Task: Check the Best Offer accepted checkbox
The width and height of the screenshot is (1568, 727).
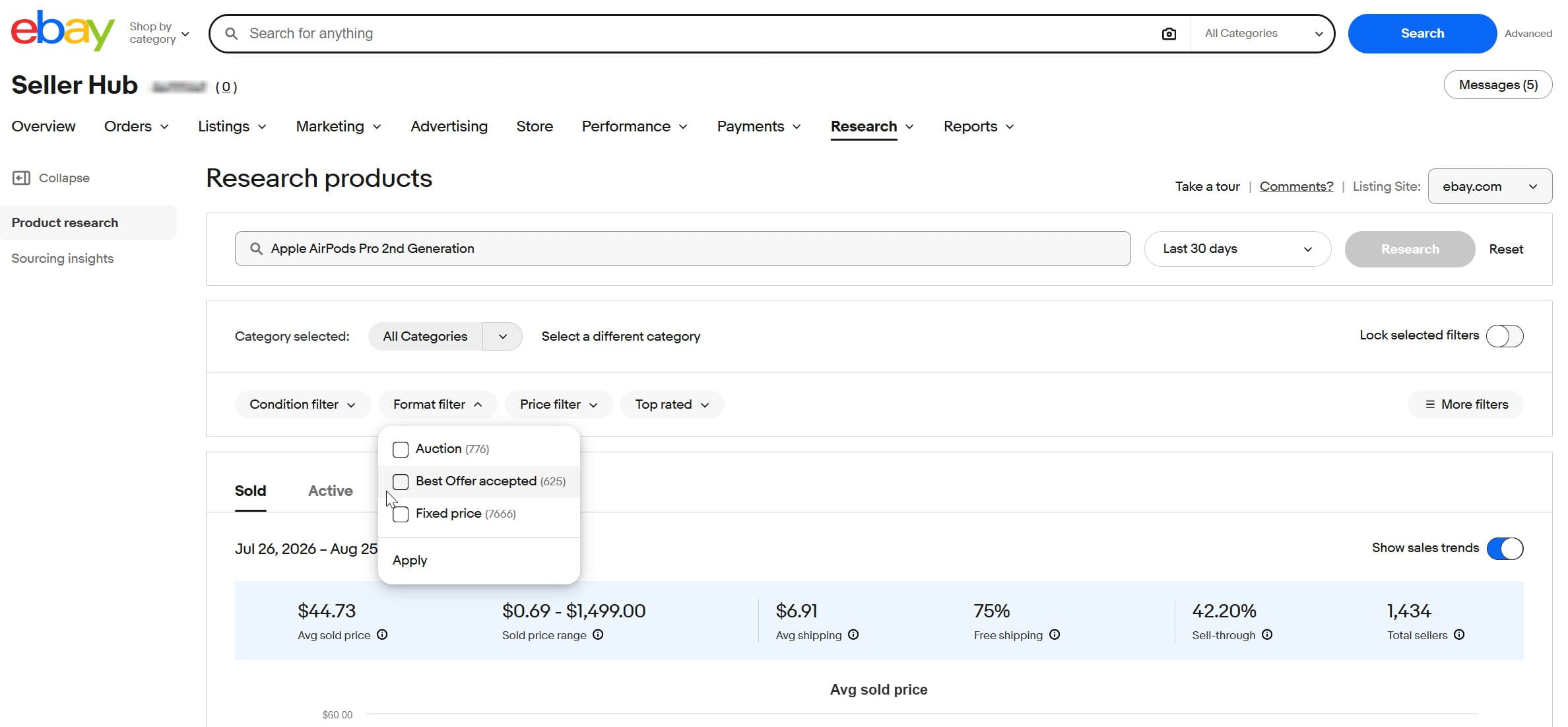Action: tap(401, 482)
